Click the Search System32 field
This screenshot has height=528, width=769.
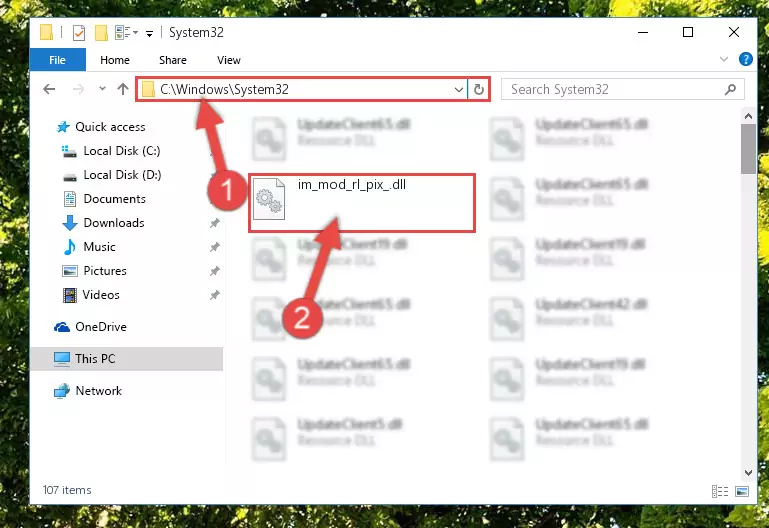tap(622, 89)
